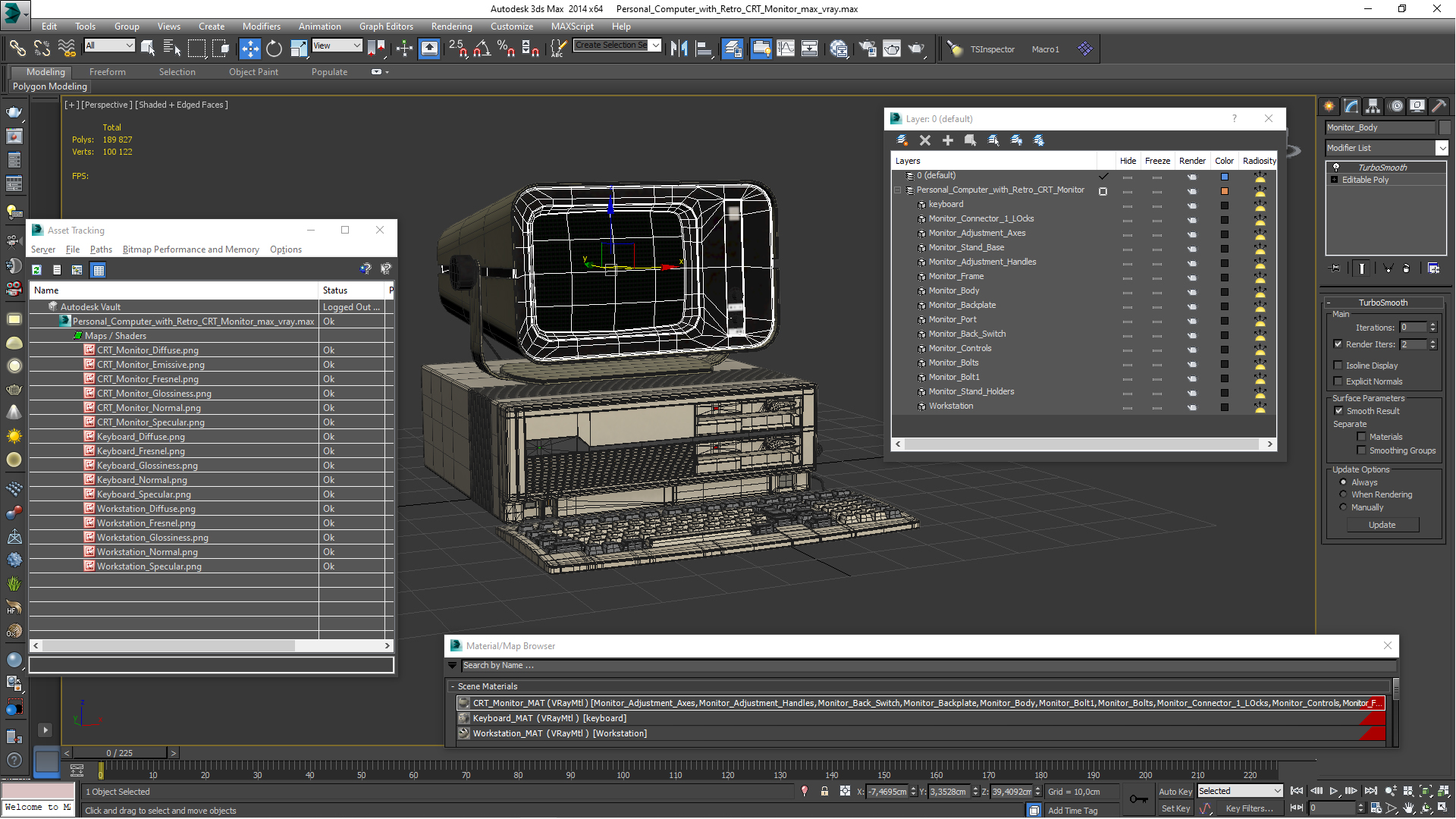
Task: Enable Explicit Normals checkbox
Action: [x=1338, y=381]
